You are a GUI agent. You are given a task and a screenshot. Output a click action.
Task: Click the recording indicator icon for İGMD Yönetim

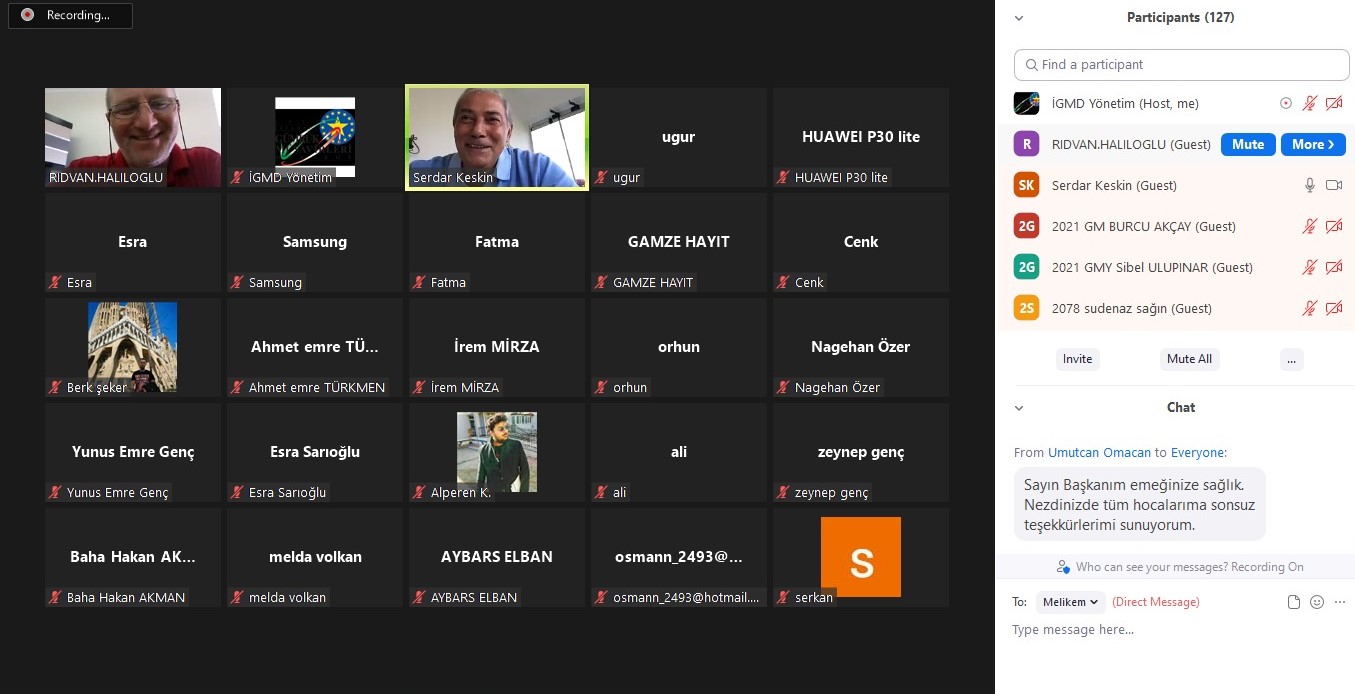[x=1286, y=103]
